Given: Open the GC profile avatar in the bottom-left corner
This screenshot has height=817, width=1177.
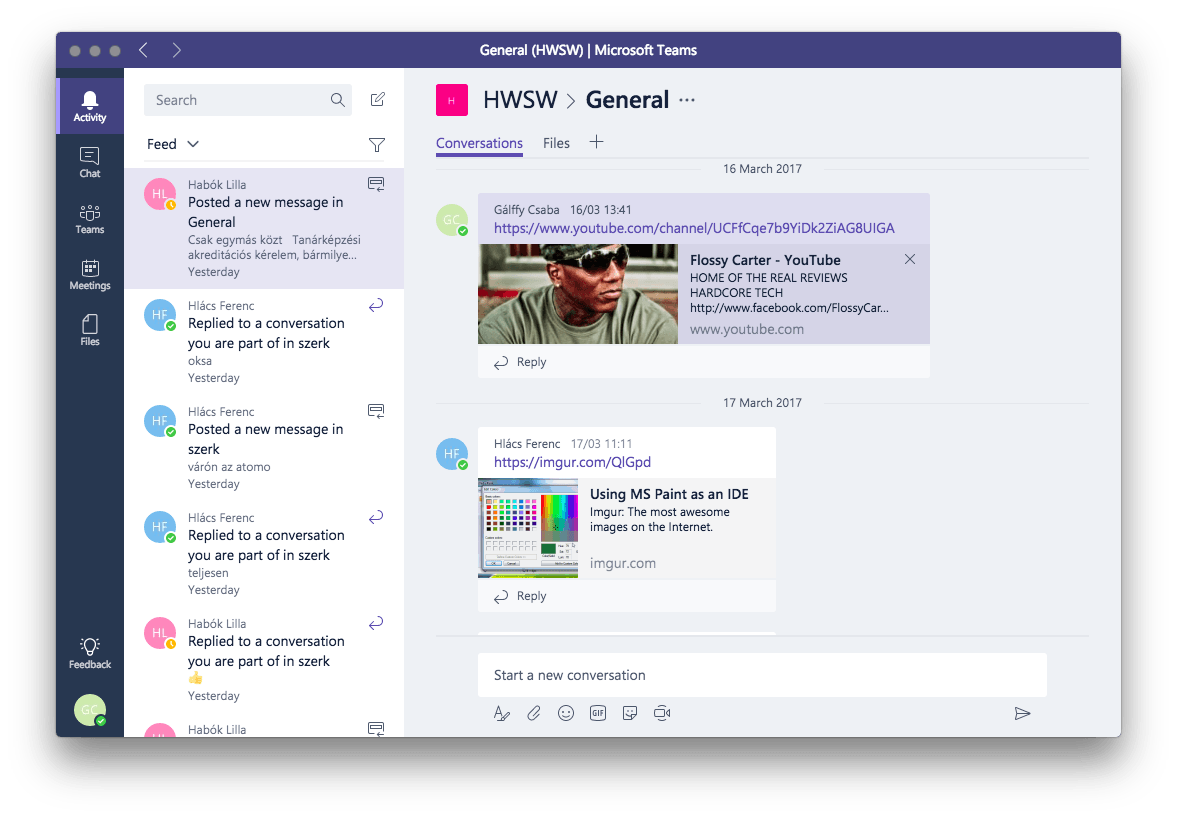Looking at the screenshot, I should coord(90,710).
